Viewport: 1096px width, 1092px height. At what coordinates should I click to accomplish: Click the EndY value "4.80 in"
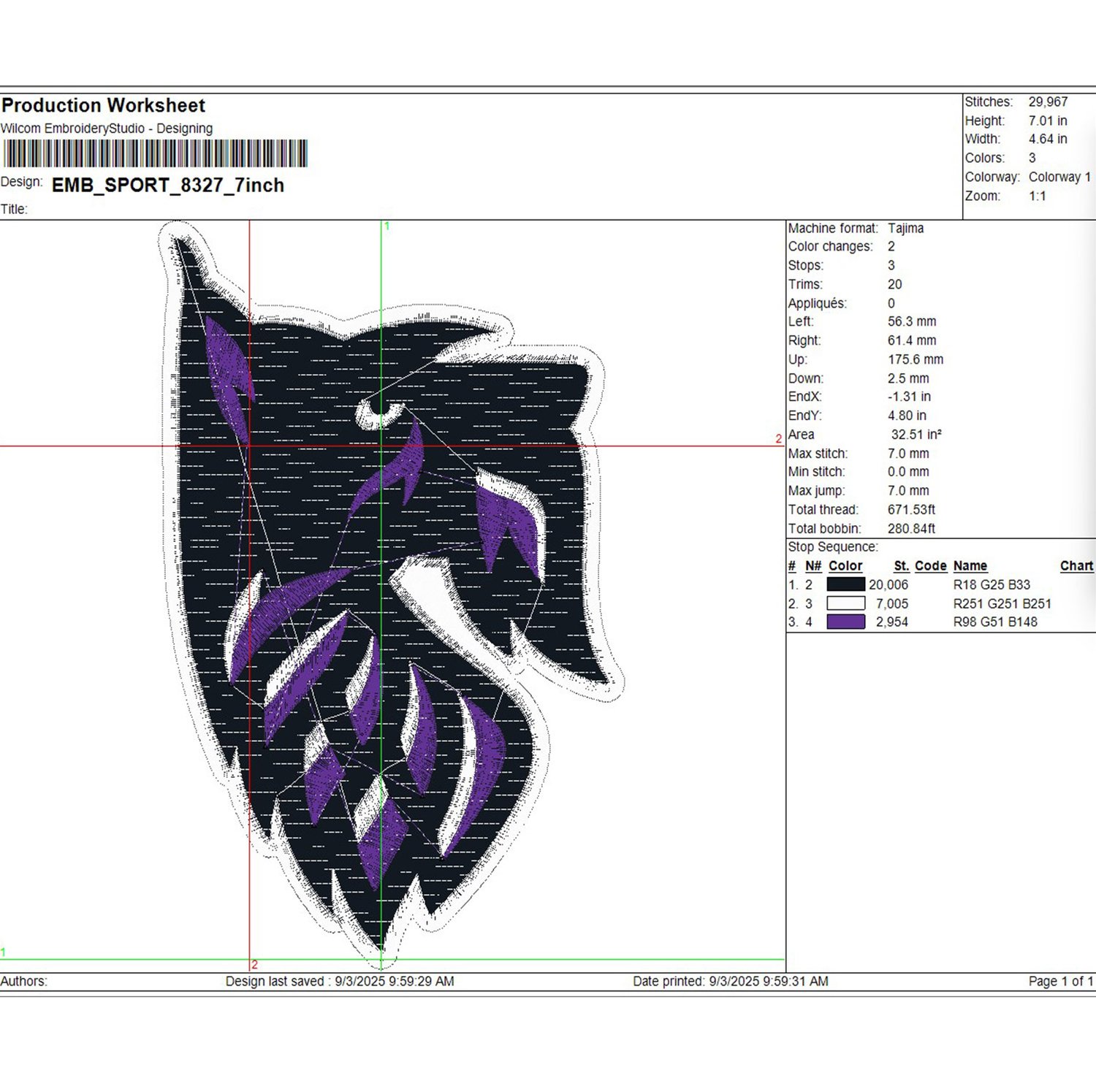[x=907, y=416]
